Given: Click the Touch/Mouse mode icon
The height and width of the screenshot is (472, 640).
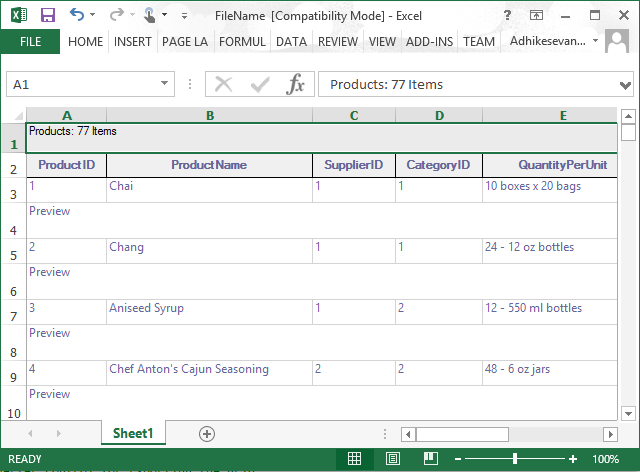Looking at the screenshot, I should 149,16.
